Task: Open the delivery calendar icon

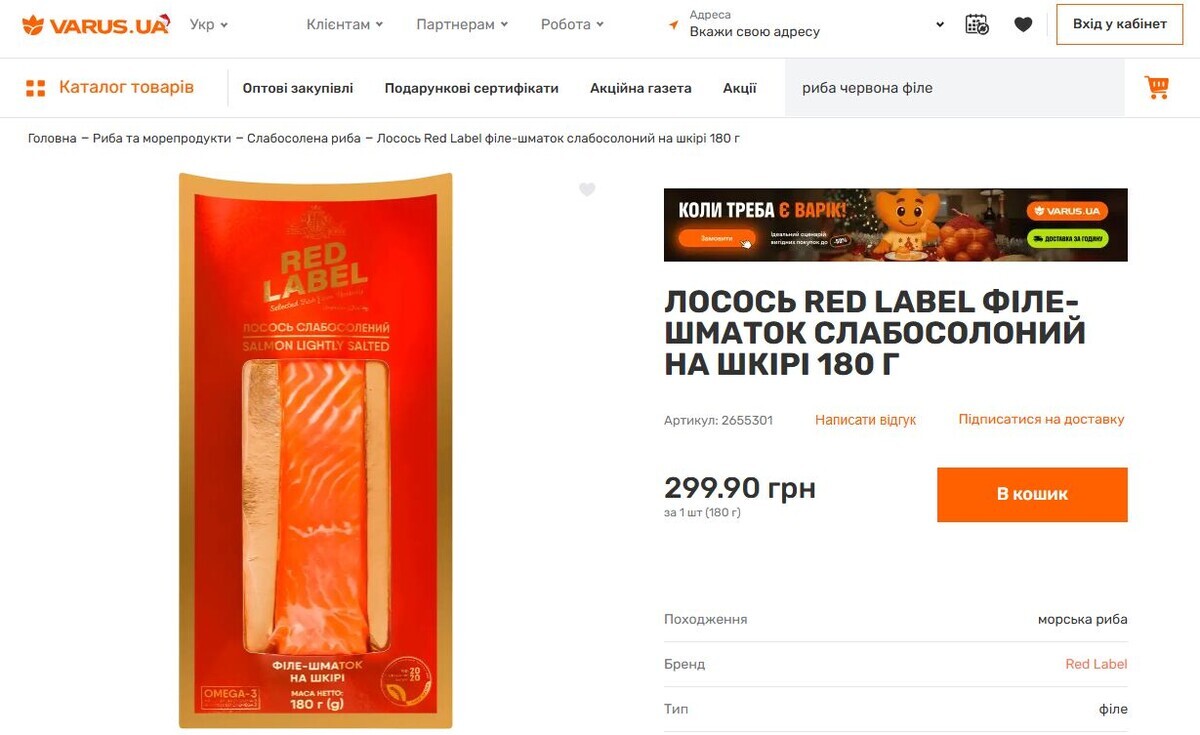Action: (977, 24)
